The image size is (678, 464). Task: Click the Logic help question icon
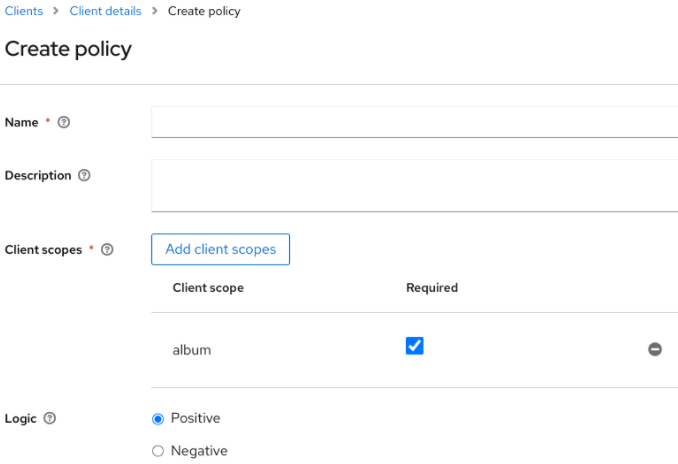pyautogui.click(x=50, y=418)
